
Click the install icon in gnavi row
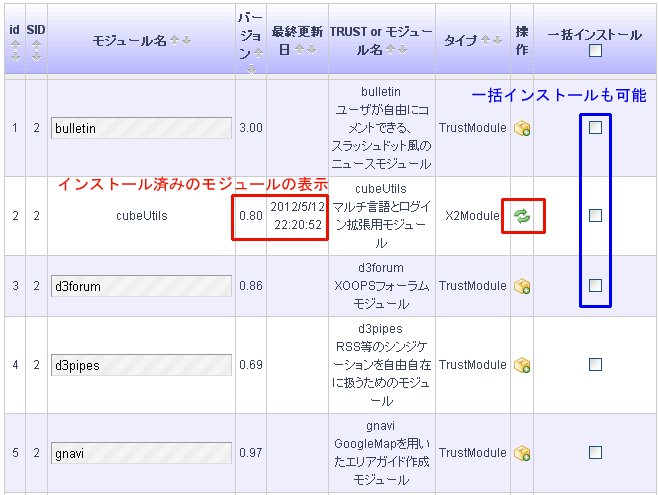[521, 453]
